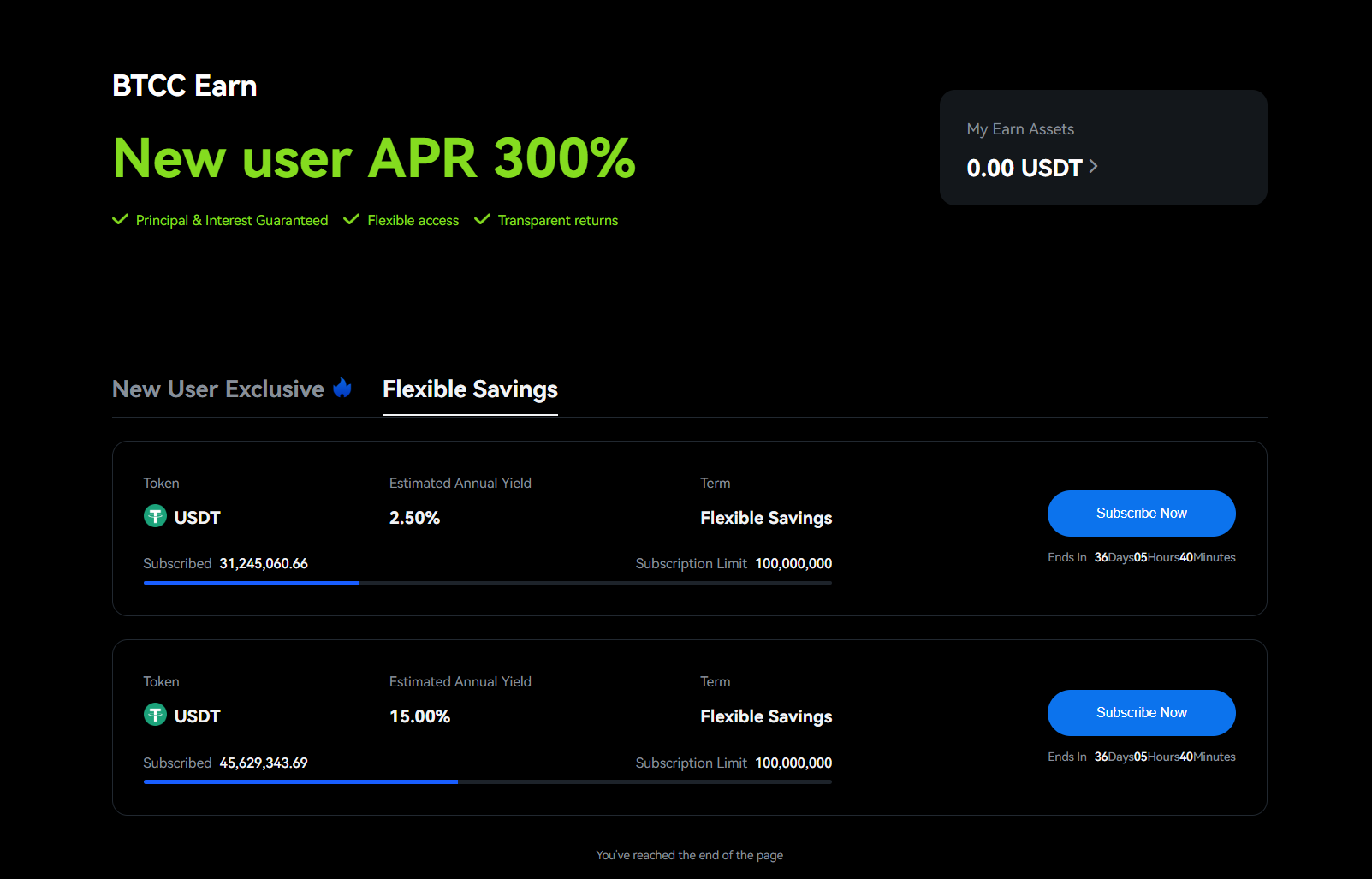Click the My Earn Assets card
1372x879 pixels.
1103,147
